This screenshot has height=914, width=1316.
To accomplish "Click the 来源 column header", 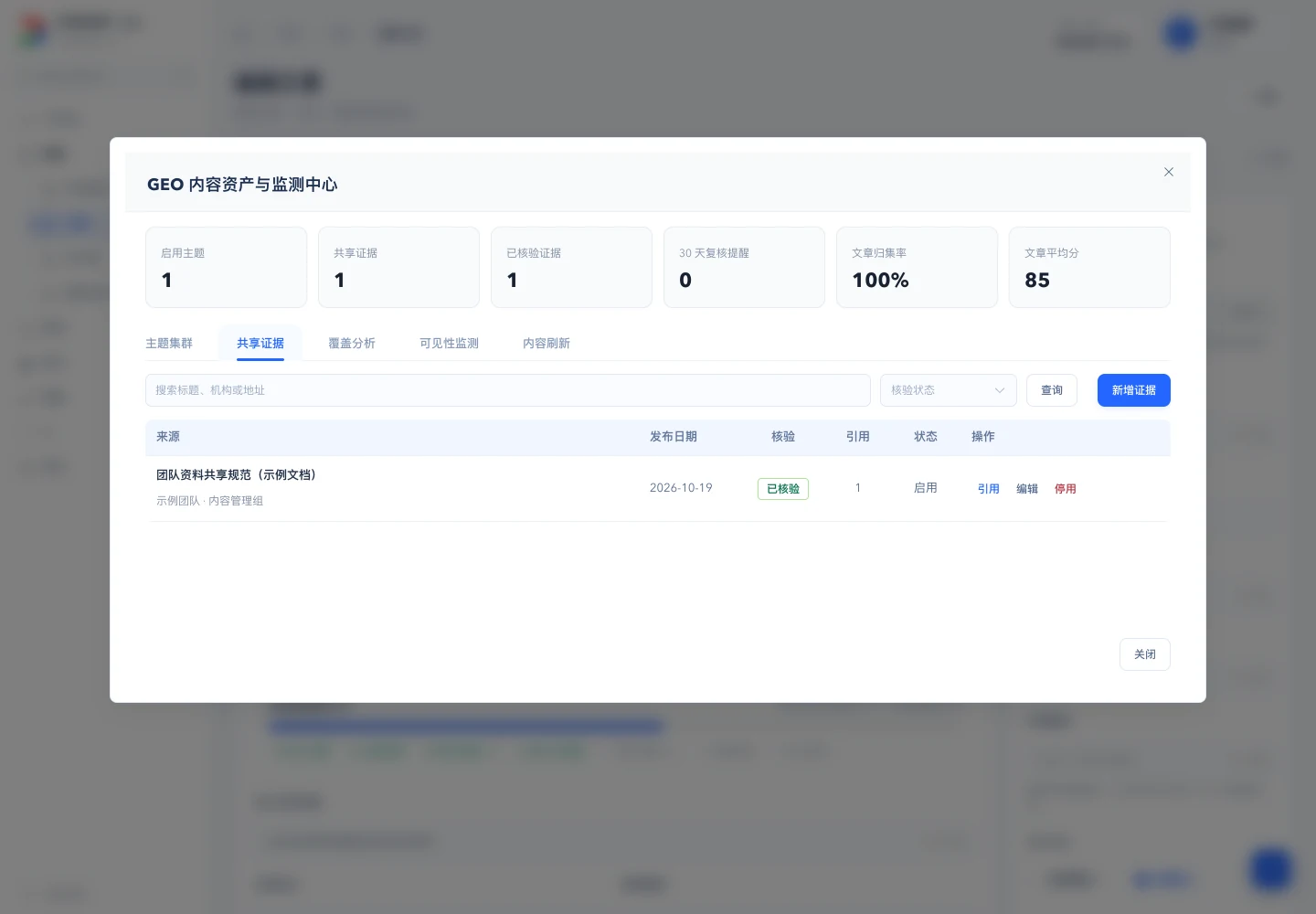I will tap(168, 437).
